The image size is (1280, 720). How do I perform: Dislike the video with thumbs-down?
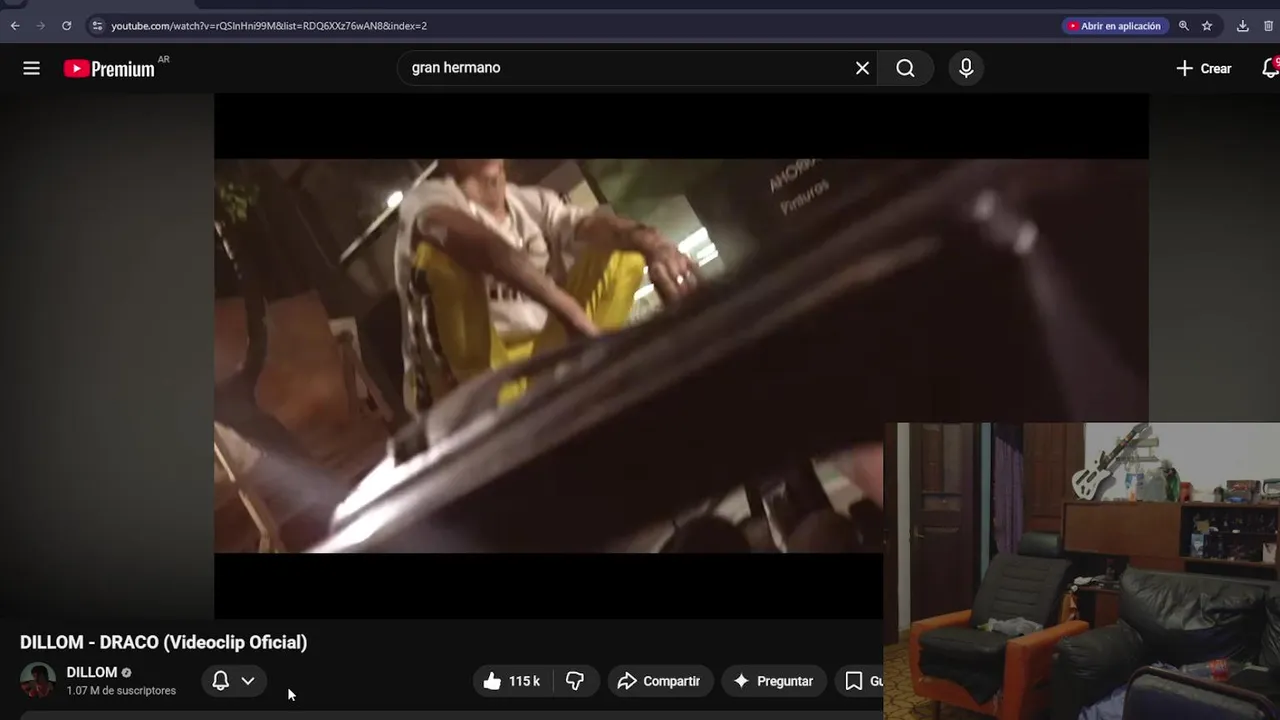[575, 681]
